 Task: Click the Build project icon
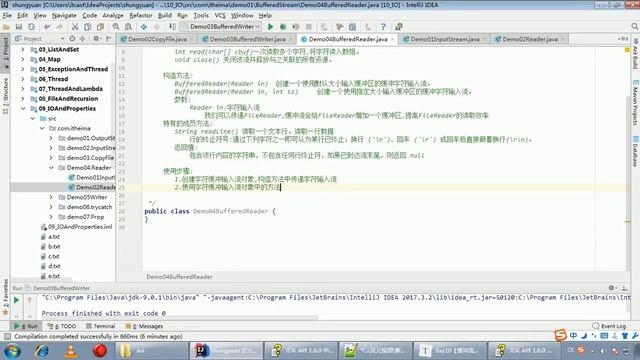[x=172, y=27]
